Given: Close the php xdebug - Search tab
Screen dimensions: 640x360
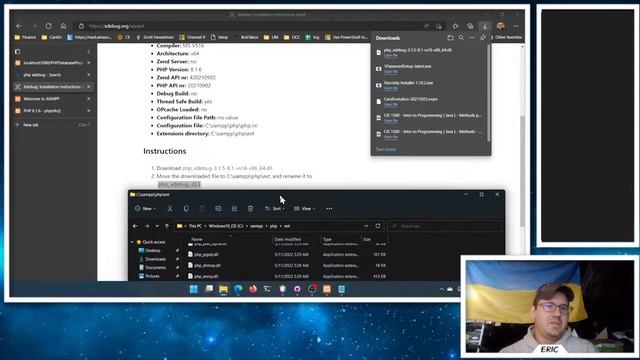Looking at the screenshot, I should 89,75.
